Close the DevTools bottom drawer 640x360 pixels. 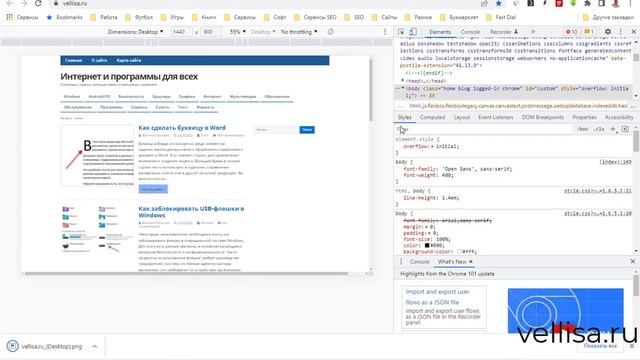coord(633,261)
